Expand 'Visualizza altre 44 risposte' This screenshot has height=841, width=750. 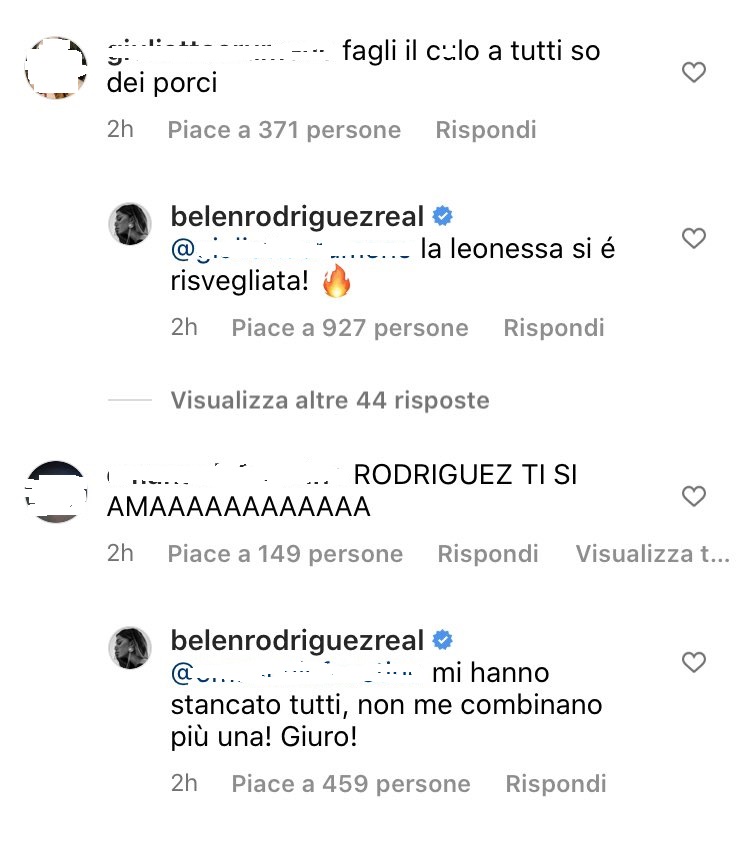click(x=330, y=400)
